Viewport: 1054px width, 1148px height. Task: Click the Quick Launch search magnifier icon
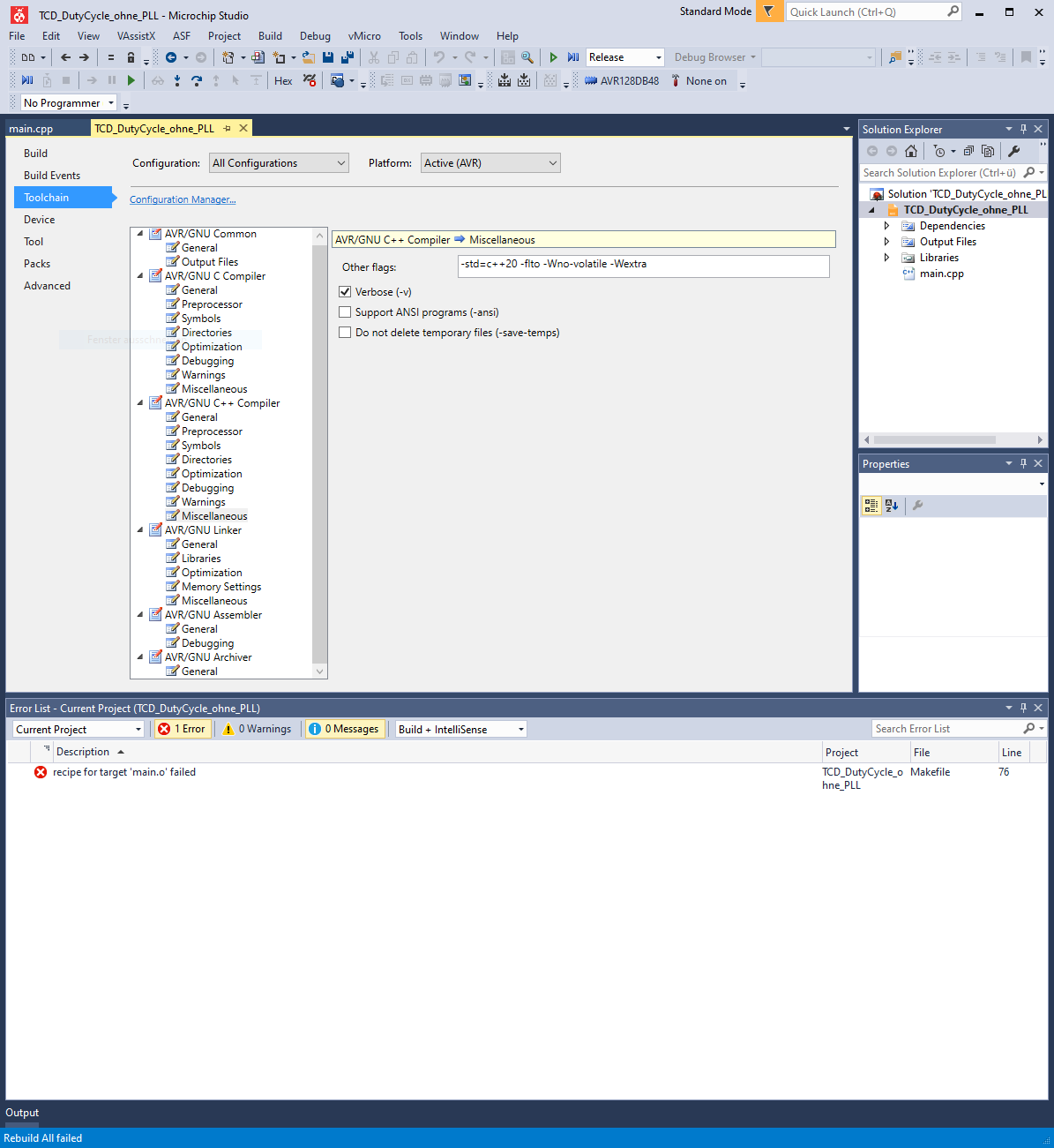coord(953,11)
